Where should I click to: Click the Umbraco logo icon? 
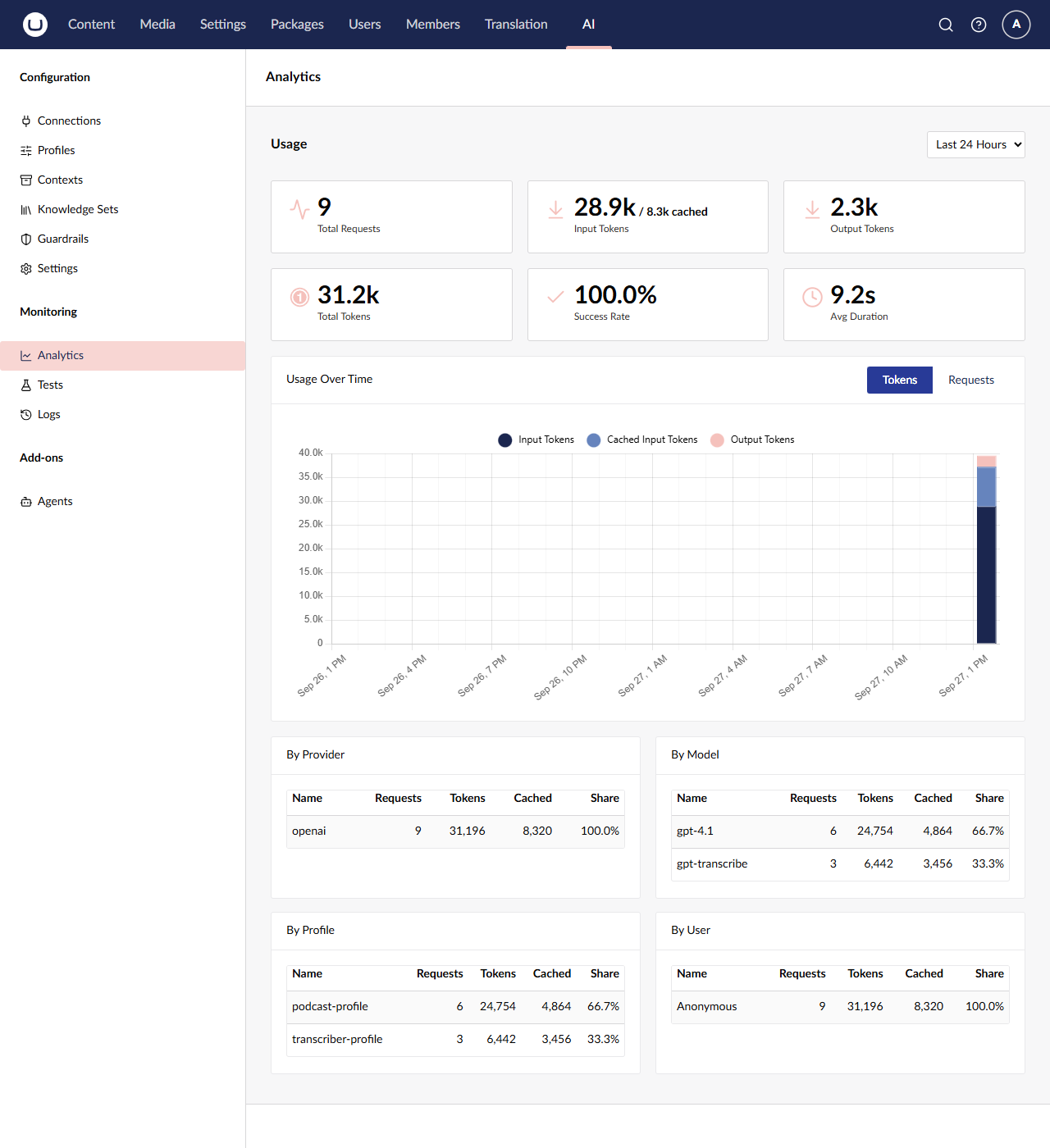(35, 25)
